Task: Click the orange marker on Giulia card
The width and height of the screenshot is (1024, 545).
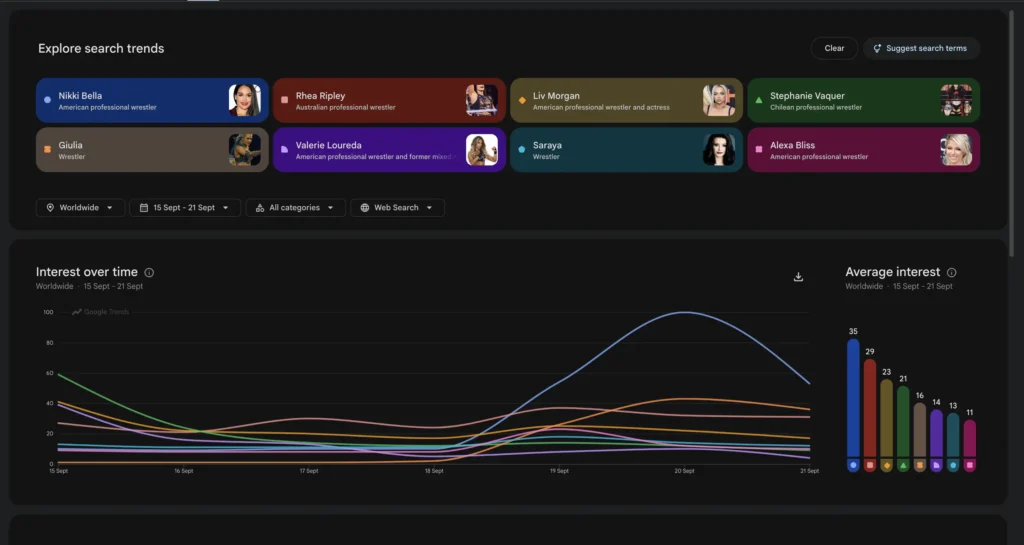Action: coord(47,149)
